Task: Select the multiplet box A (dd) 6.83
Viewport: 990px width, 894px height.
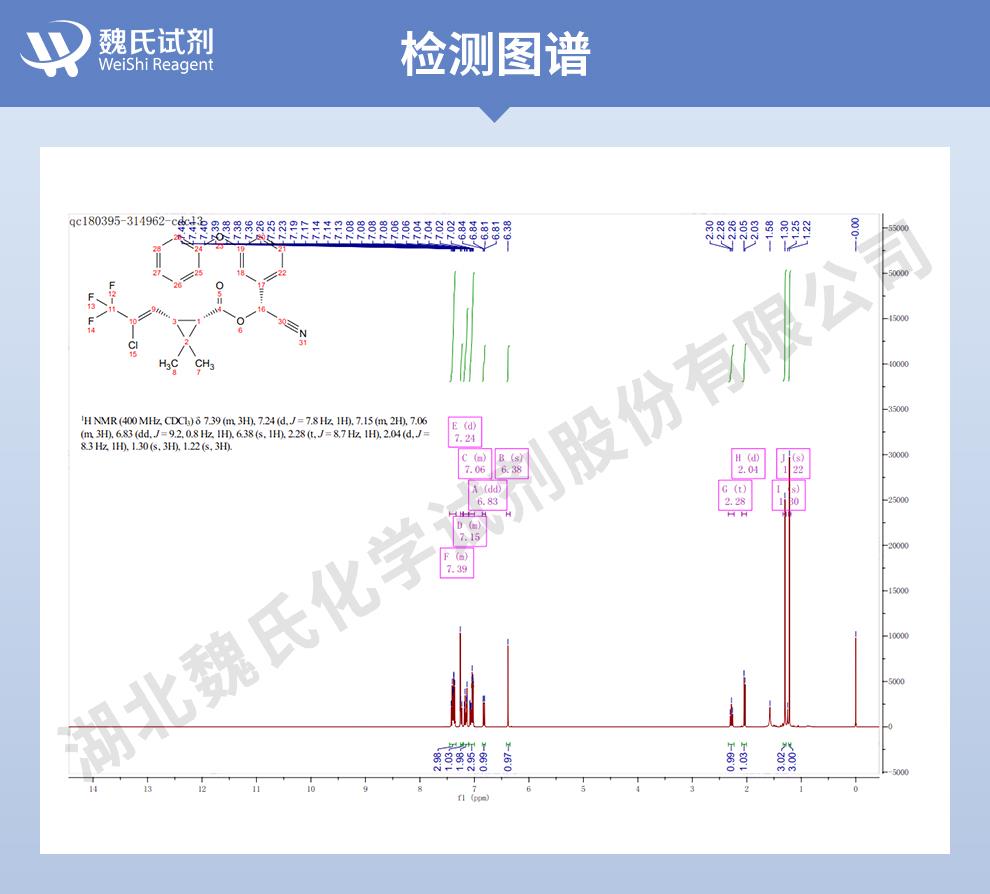Action: click(487, 495)
